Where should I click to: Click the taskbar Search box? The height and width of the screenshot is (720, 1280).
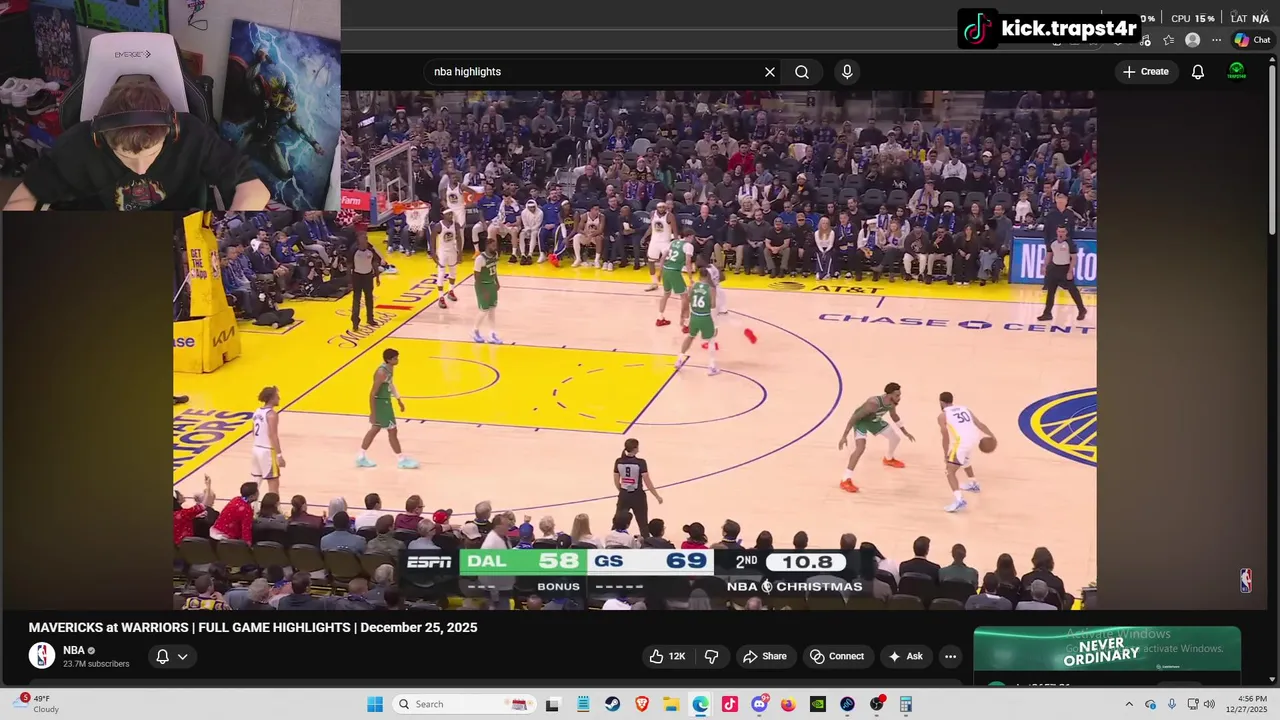[x=465, y=704]
